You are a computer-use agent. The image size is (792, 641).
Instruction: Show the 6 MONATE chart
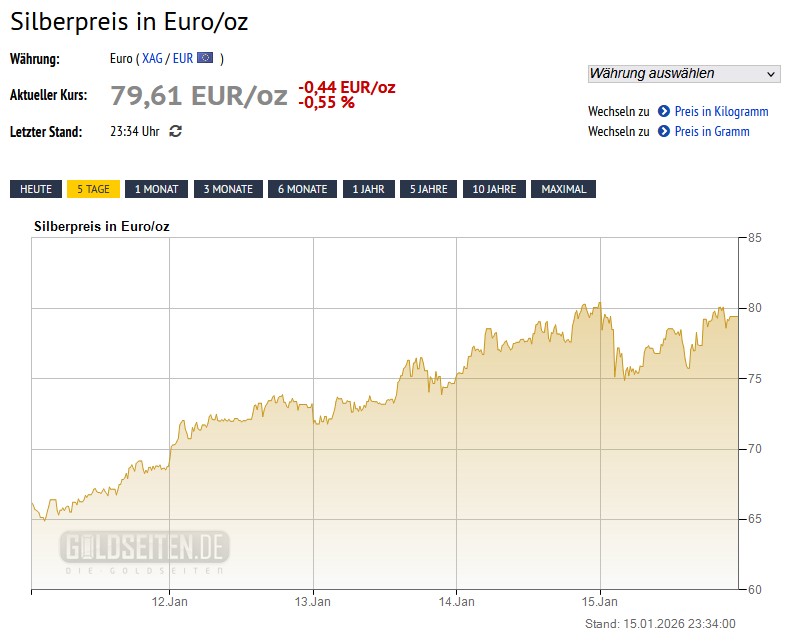coord(302,189)
